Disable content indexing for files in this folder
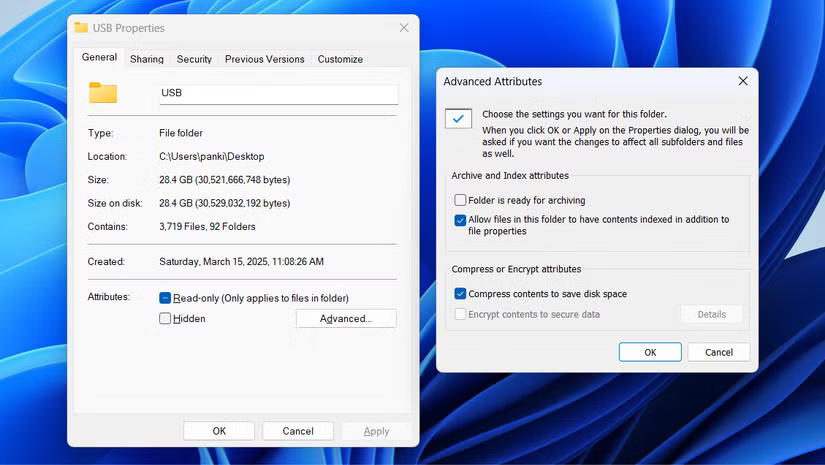Screen dimensions: 825x465 460,220
